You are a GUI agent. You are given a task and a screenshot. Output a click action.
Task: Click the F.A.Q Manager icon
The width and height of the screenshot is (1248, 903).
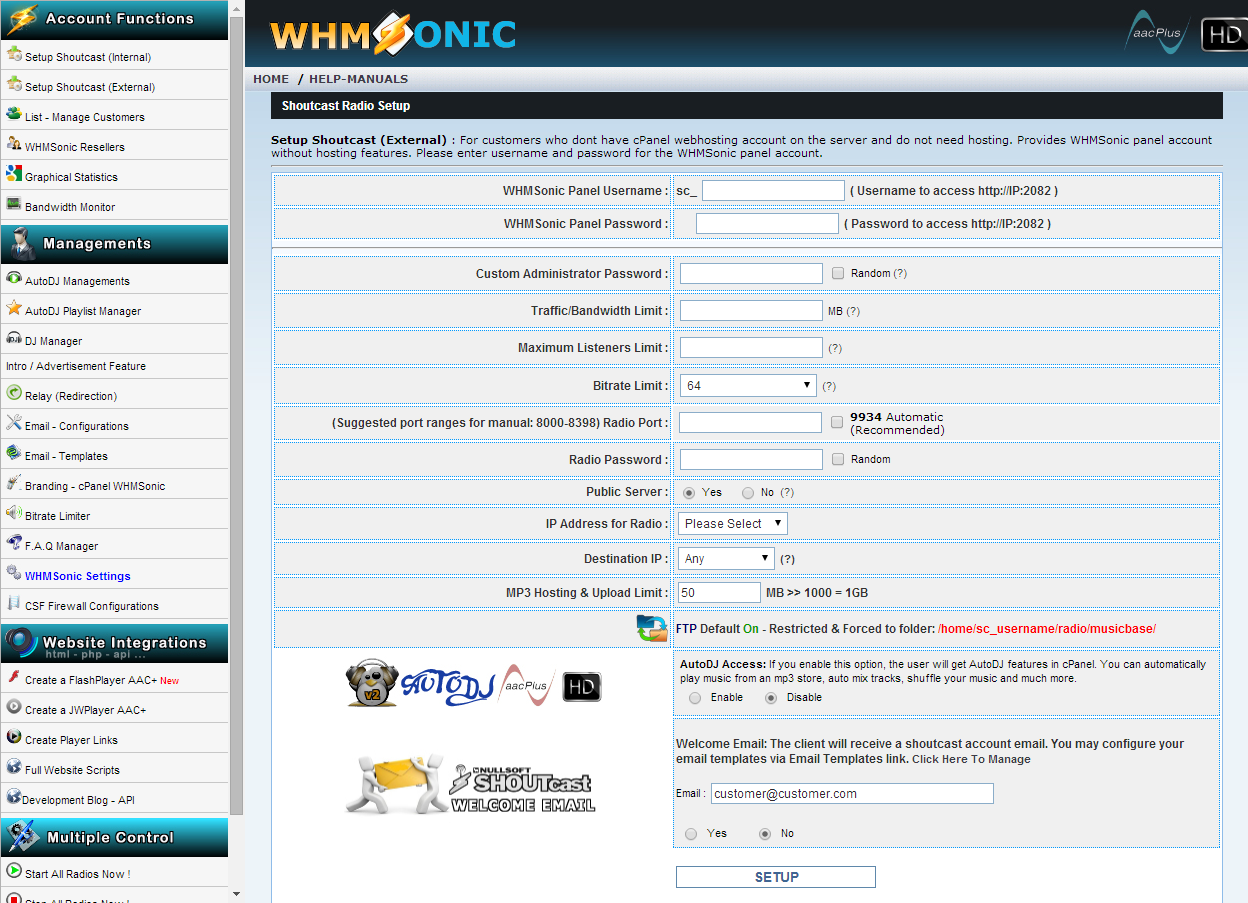click(14, 543)
